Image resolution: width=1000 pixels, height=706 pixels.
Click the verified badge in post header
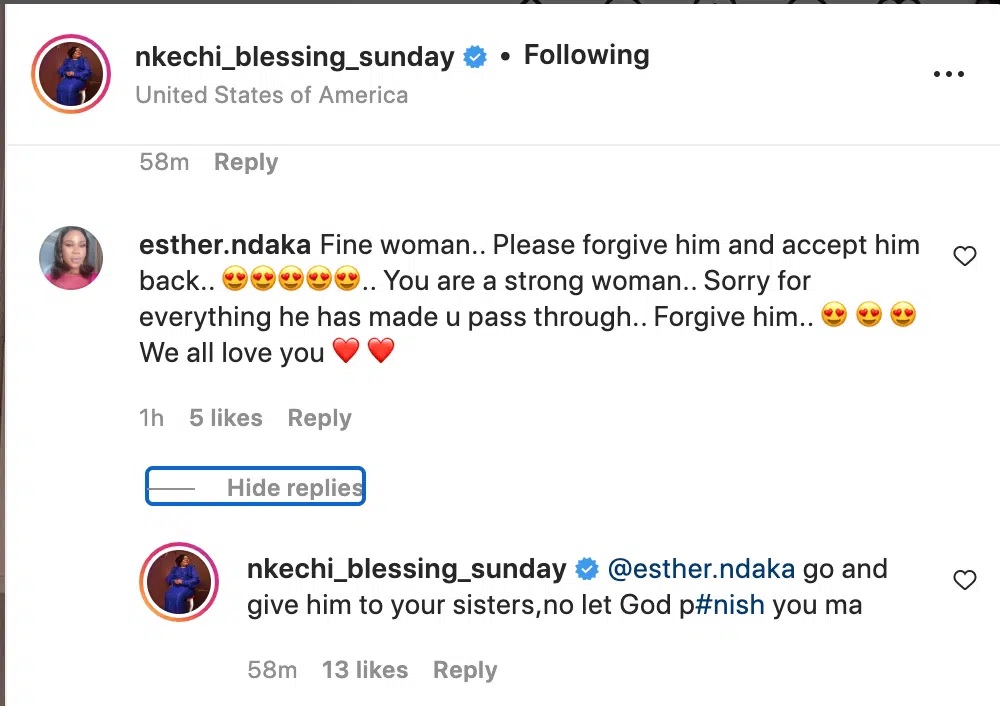point(476,57)
